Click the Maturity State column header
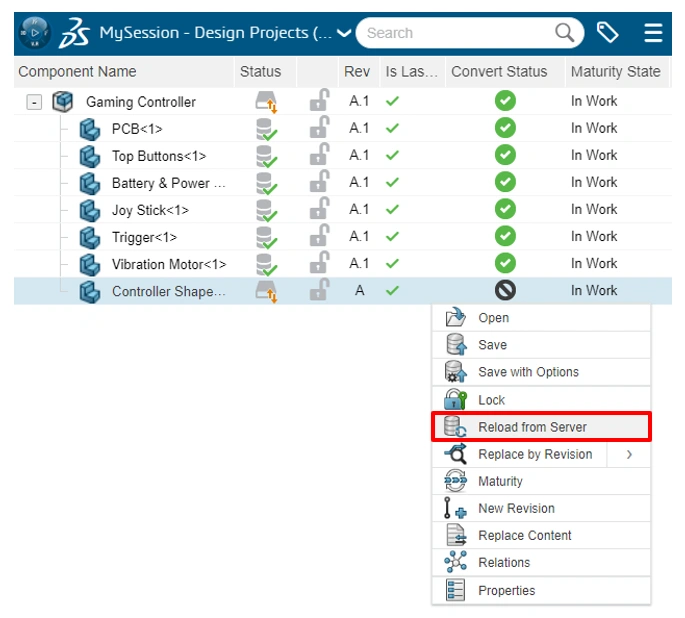 pos(616,72)
